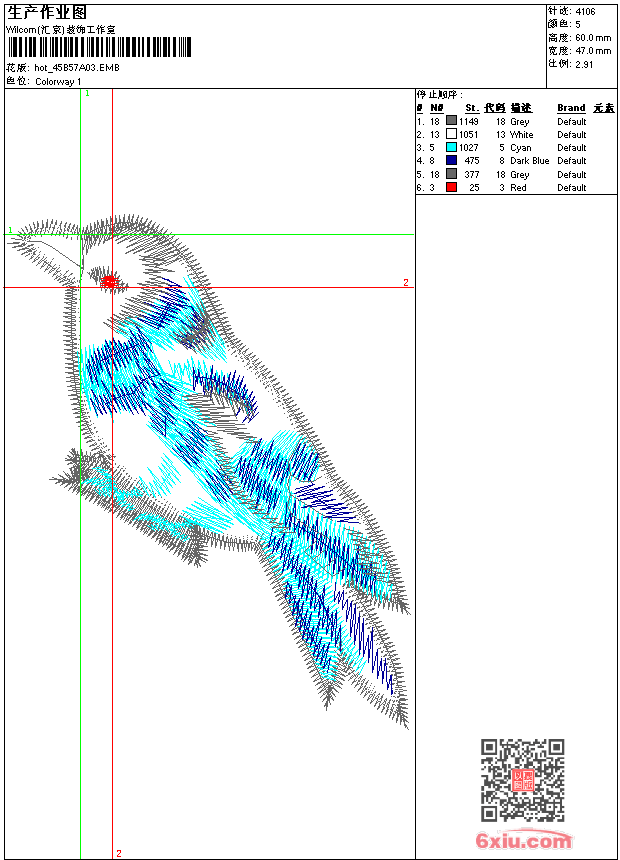This screenshot has width=620, height=860.
Task: Click the Brand column header
Action: [571, 108]
